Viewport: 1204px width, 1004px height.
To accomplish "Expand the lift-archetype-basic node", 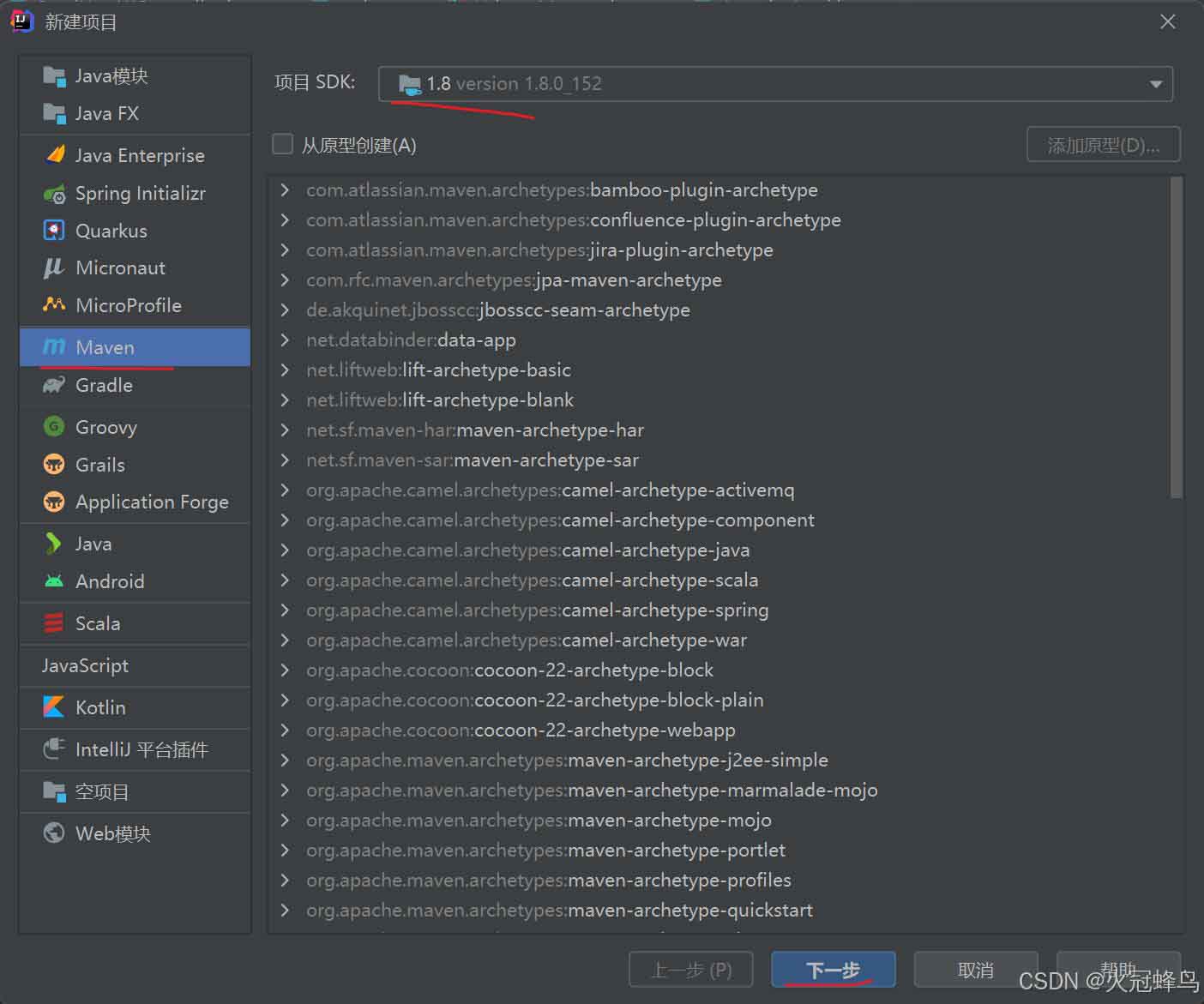I will (285, 370).
